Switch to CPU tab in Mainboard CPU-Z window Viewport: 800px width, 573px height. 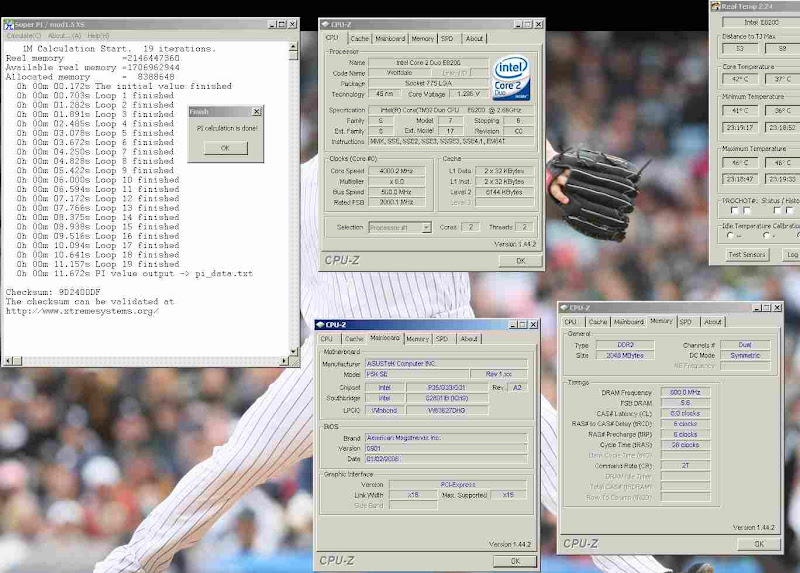tap(327, 339)
